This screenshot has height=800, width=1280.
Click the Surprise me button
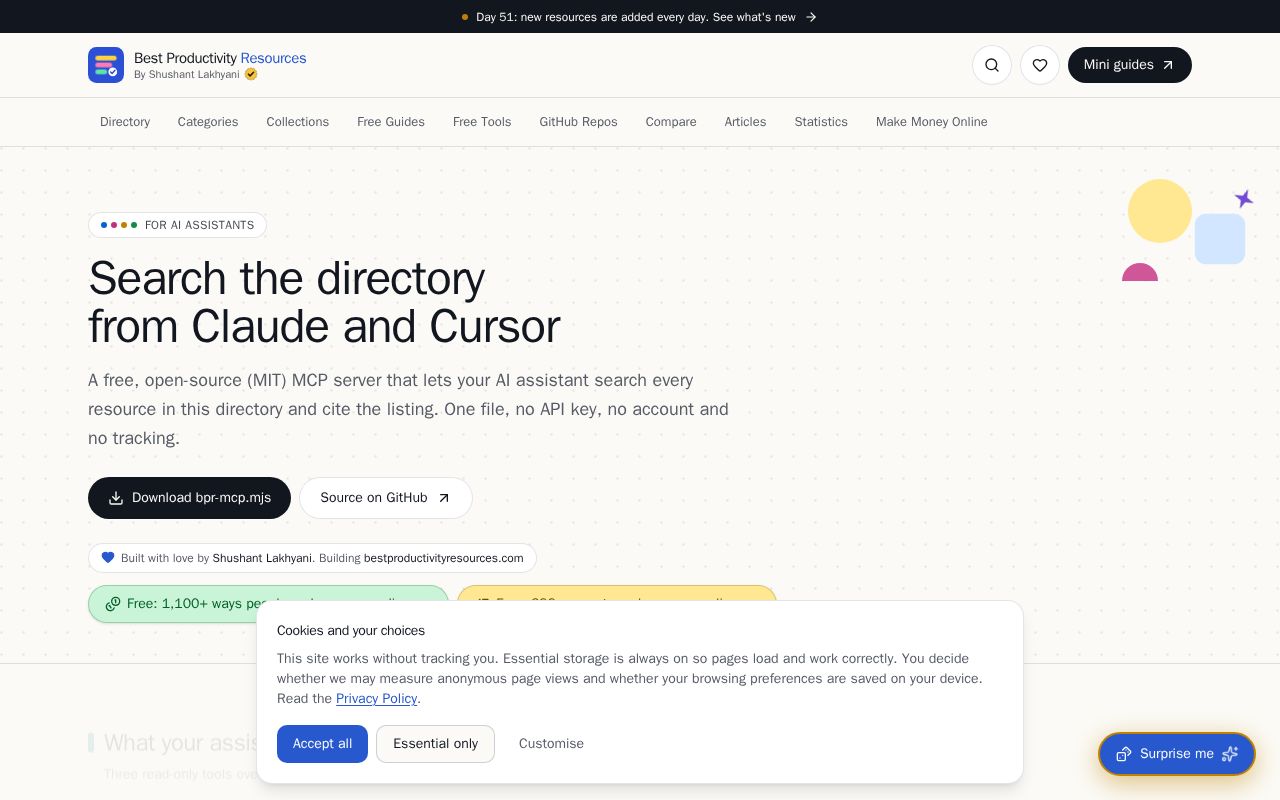1177,754
